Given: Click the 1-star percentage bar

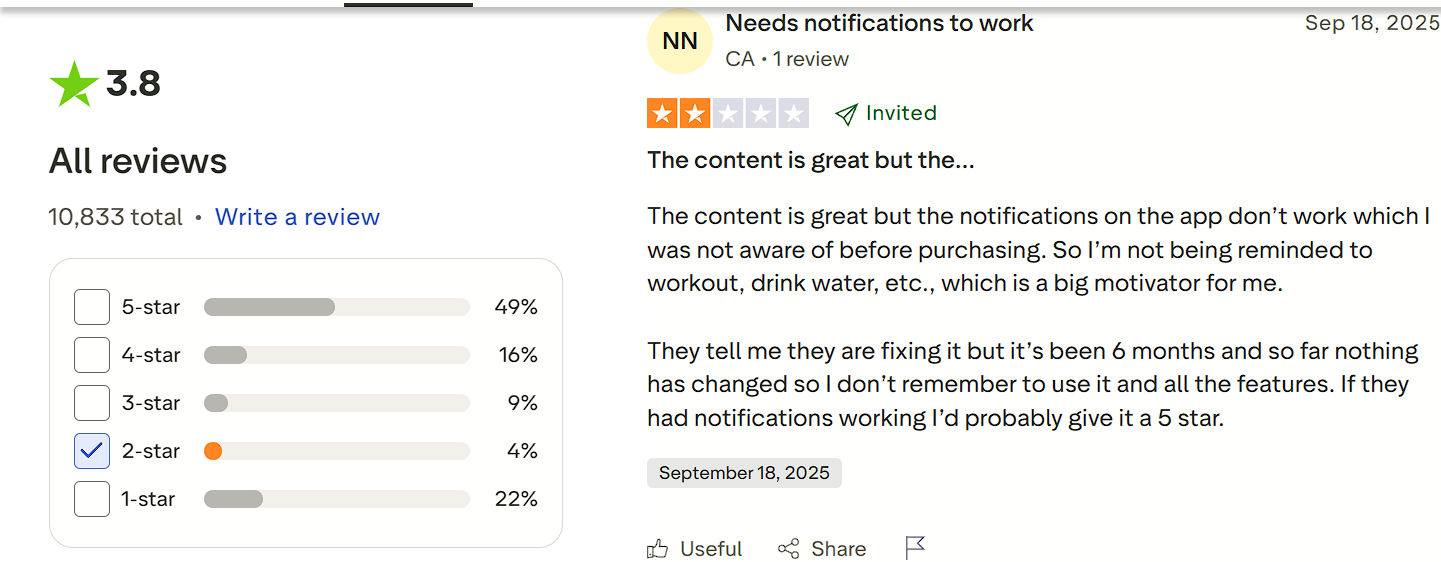Looking at the screenshot, I should pos(336,499).
